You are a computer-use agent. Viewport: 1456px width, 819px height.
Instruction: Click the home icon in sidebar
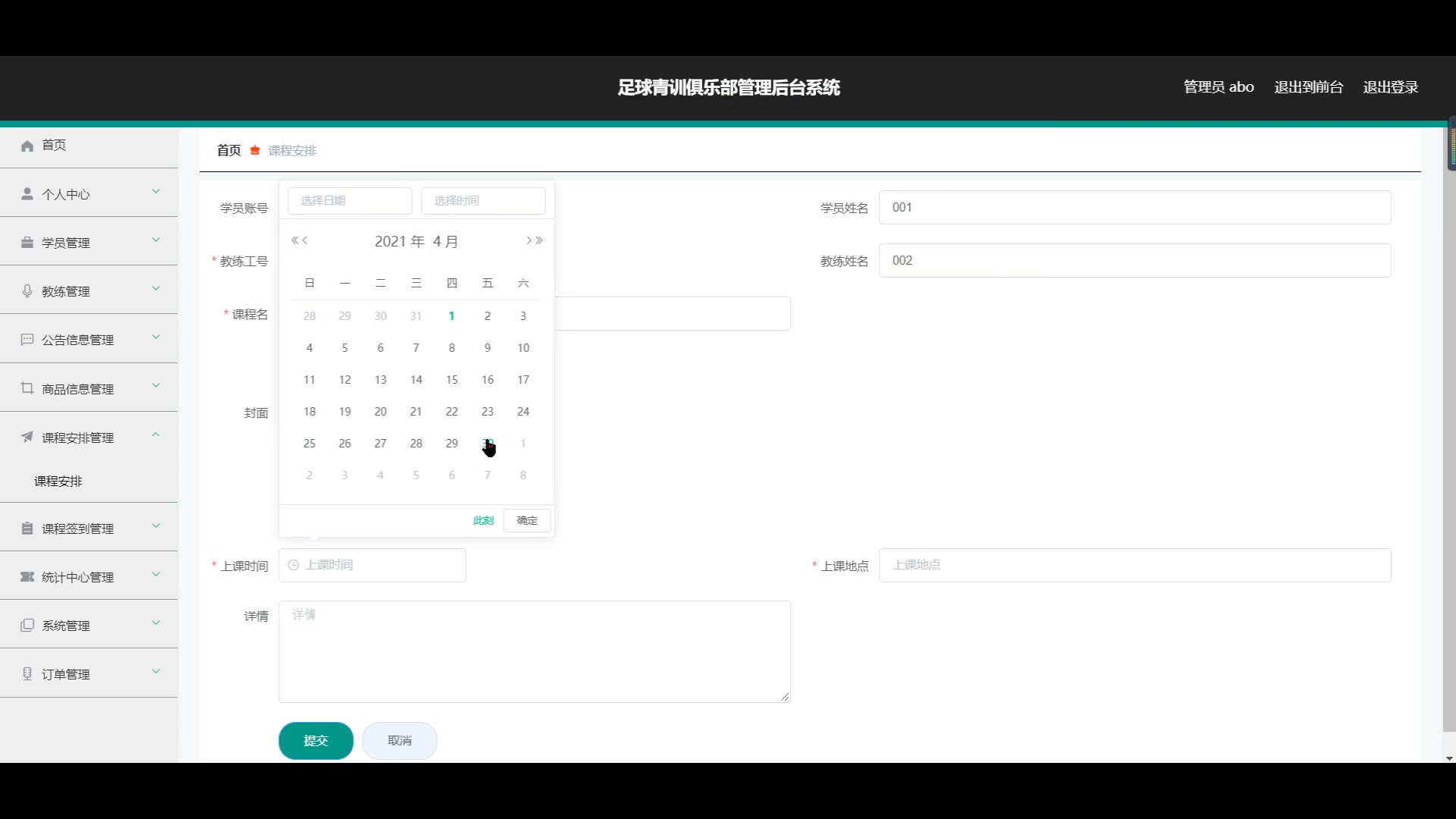tap(27, 146)
